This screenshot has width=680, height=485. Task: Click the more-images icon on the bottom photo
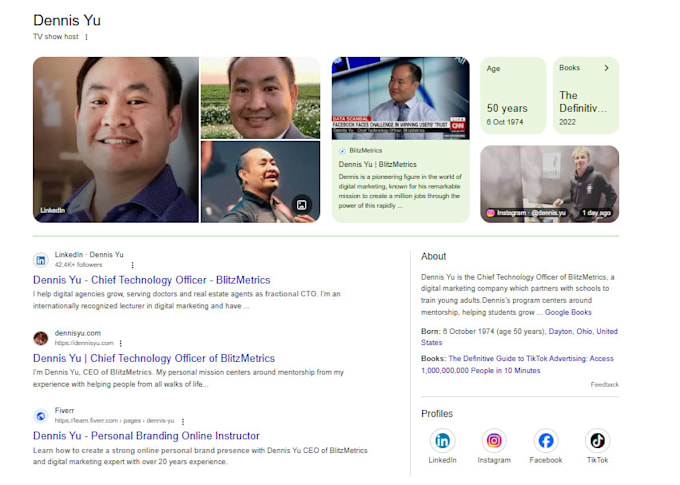(x=302, y=205)
